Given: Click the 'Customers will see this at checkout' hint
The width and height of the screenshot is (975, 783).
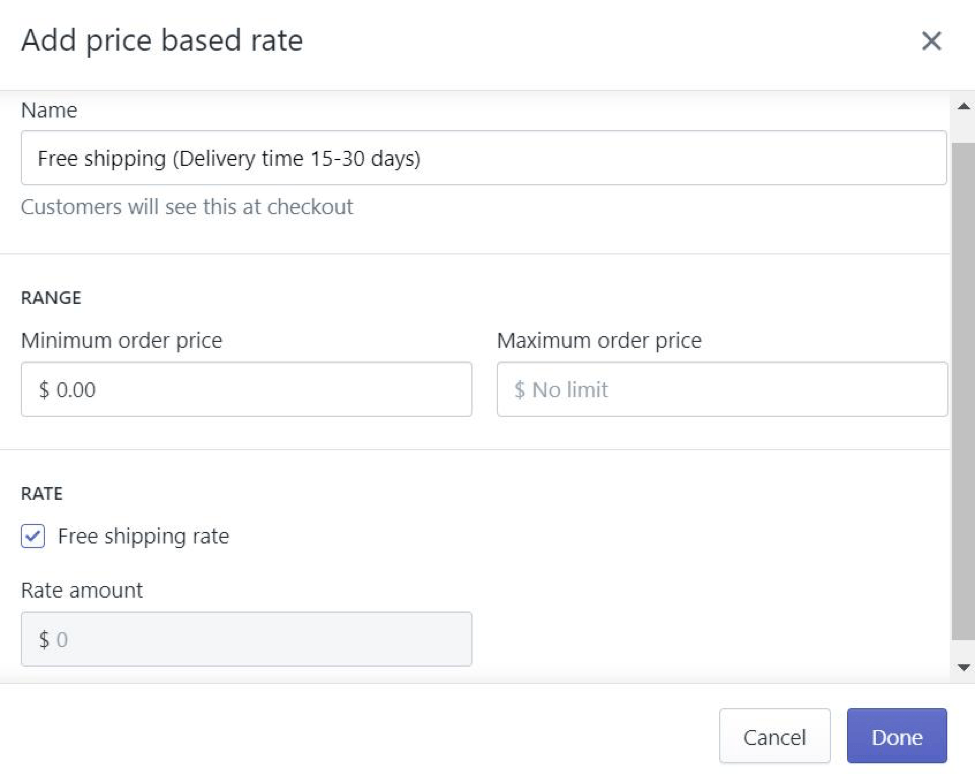Looking at the screenshot, I should point(187,208).
